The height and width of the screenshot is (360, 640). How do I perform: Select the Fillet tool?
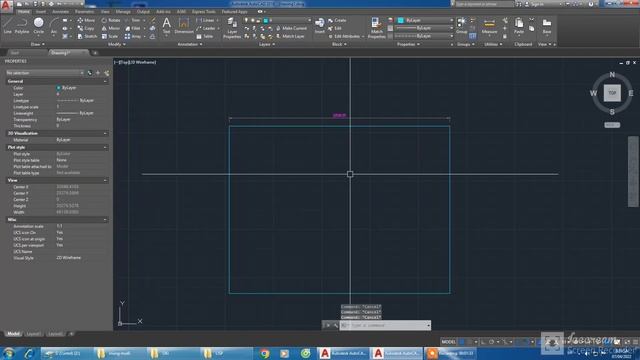pos(133,28)
